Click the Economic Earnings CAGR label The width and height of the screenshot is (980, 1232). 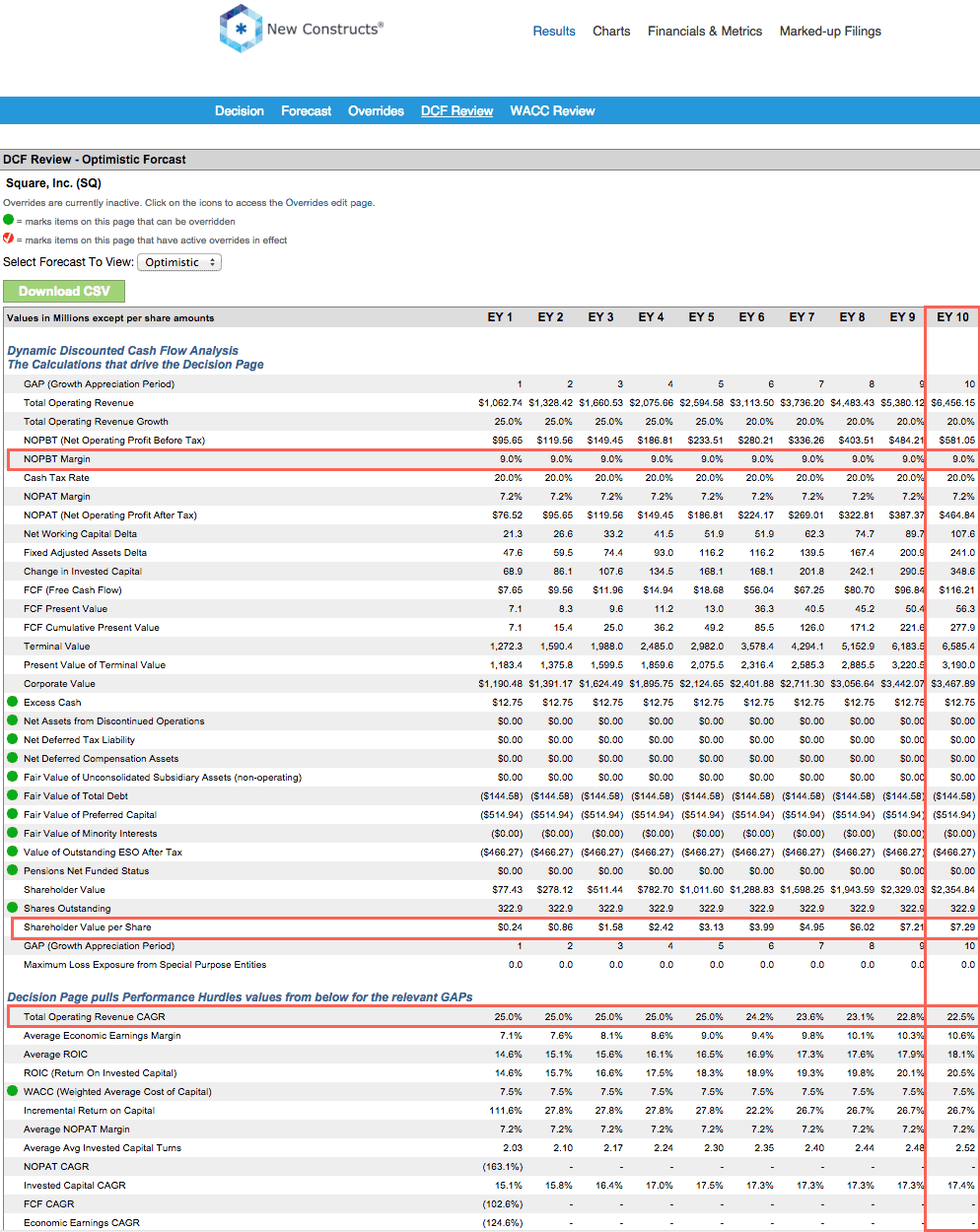[x=82, y=1222]
